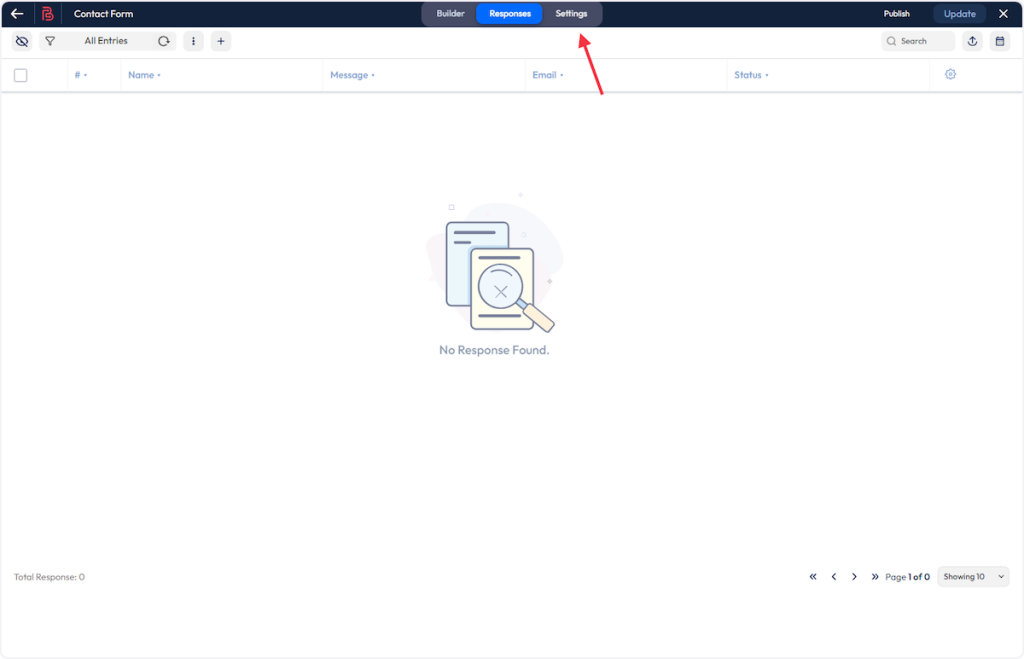Click the red Bit Form logo
The image size is (1024, 659).
47,14
